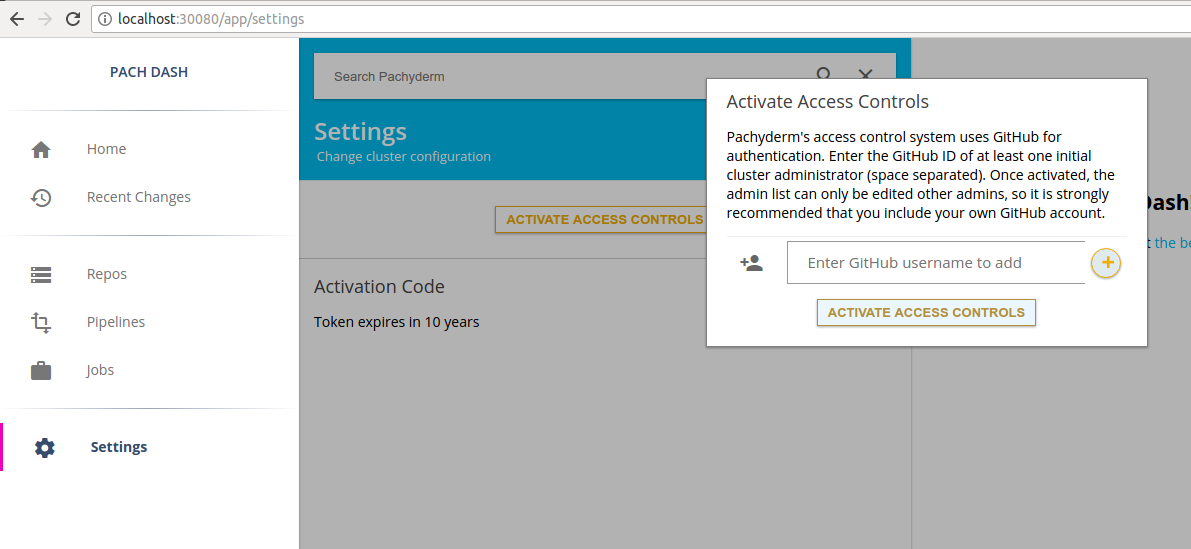Click the Pipelines icon in sidebar
The image size is (1191, 549).
(41, 322)
